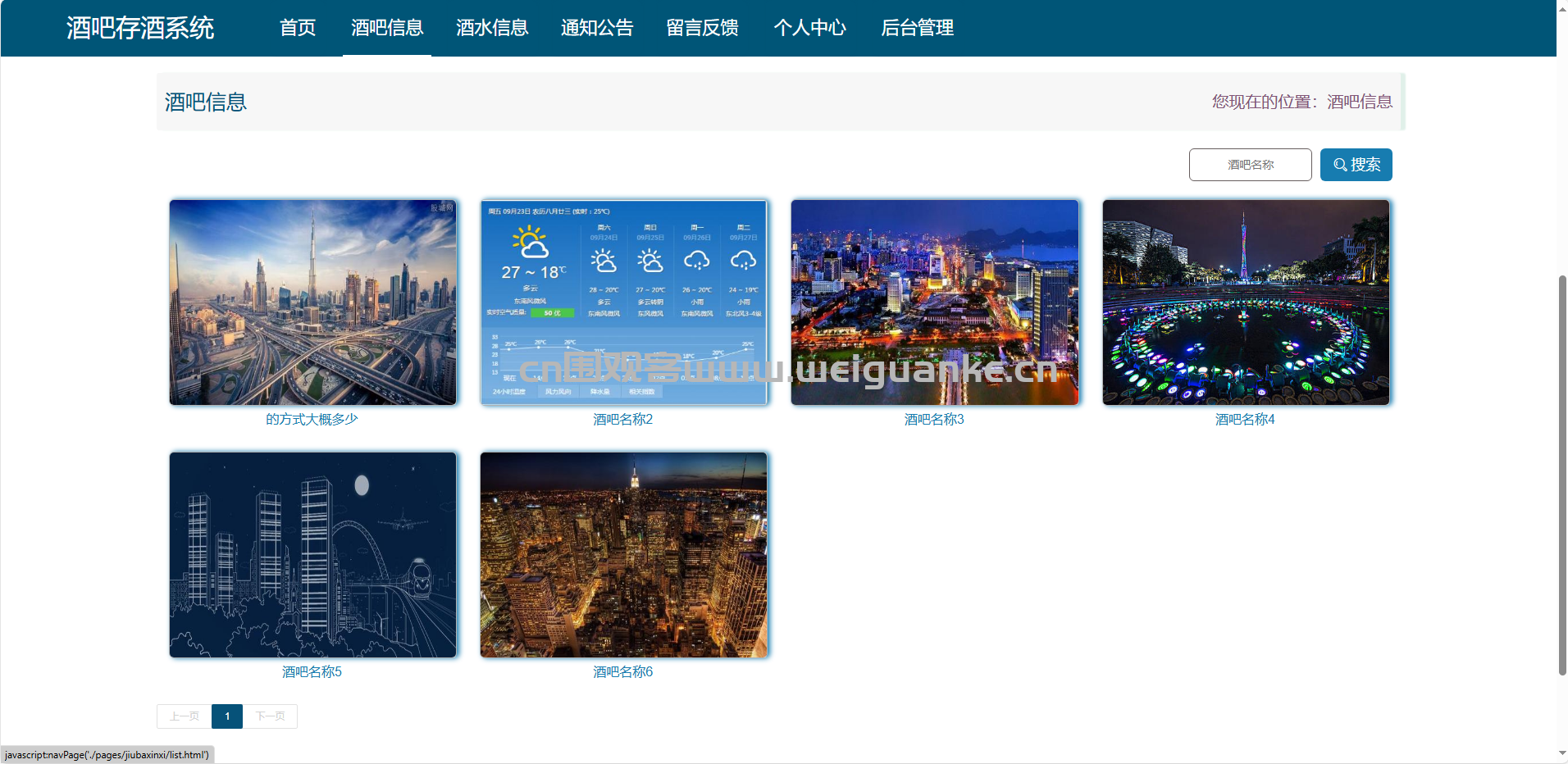Open 后台管理 from the top navigation
Image resolution: width=1568 pixels, height=764 pixels.
pos(917,28)
